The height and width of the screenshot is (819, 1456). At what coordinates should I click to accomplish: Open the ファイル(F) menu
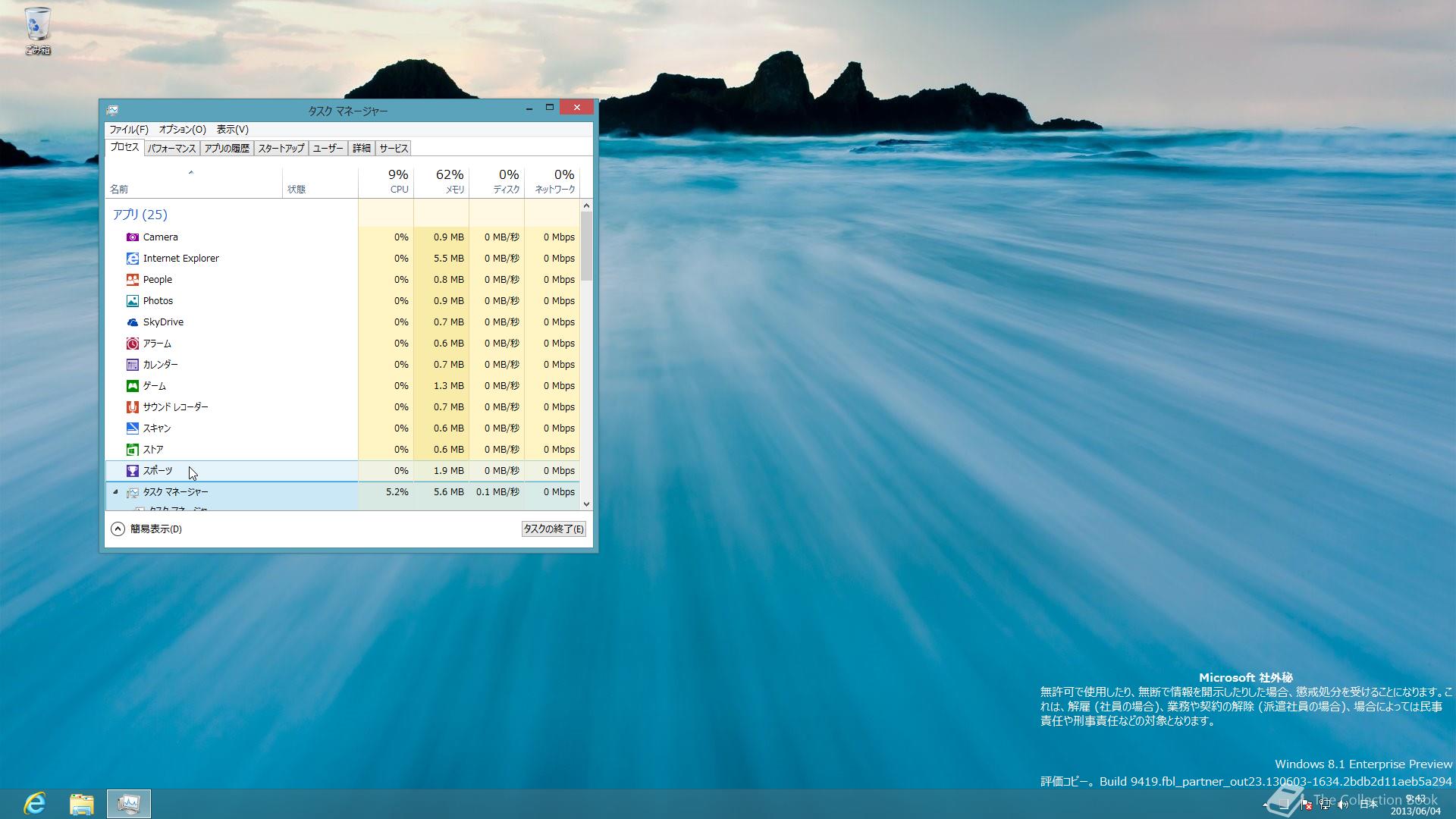click(129, 130)
